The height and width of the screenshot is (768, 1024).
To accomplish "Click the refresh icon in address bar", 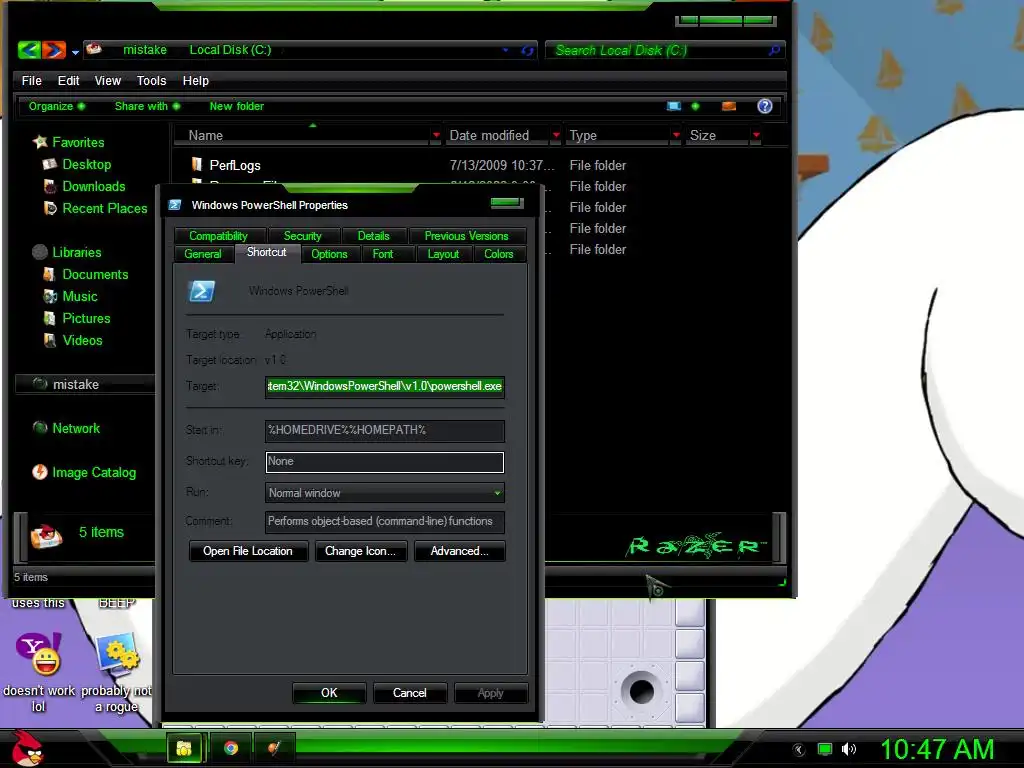I will 527,50.
